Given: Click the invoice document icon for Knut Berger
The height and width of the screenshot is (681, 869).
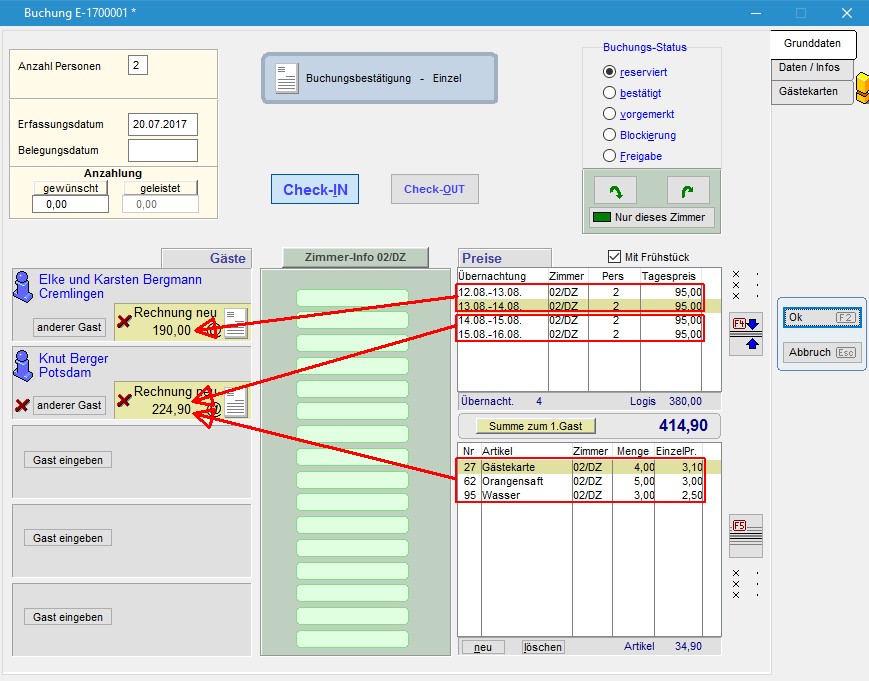Looking at the screenshot, I should point(236,402).
